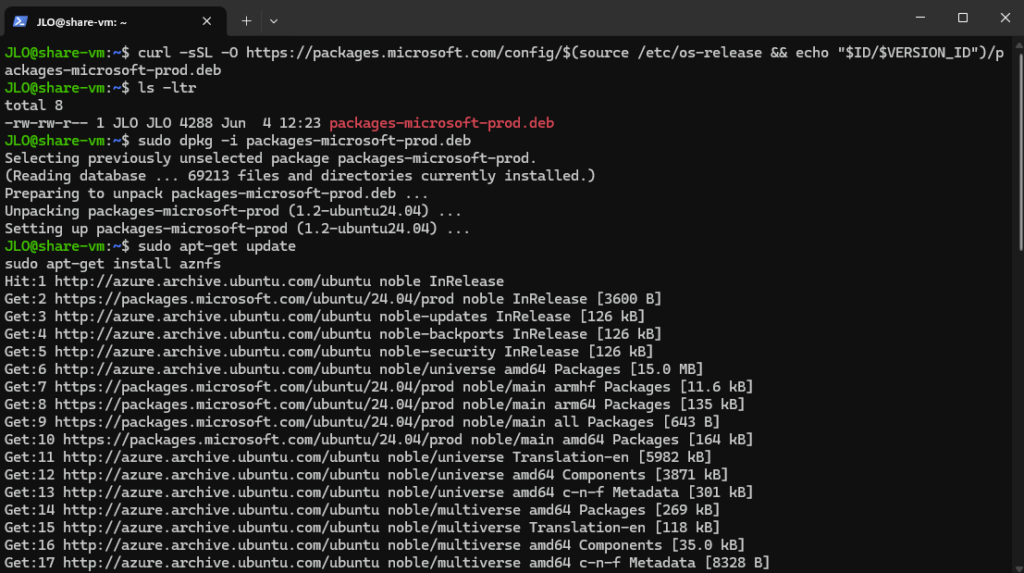This screenshot has width=1024, height=573.
Task: Click the Get:12 universe Components line
Action: coord(366,476)
